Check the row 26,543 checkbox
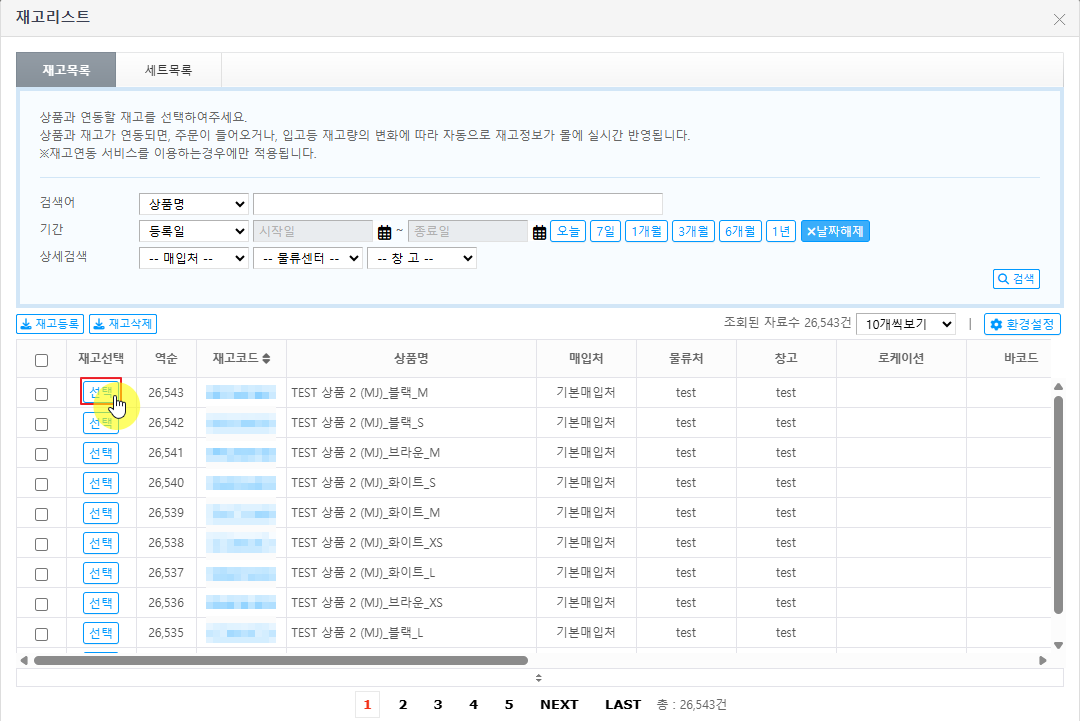The height and width of the screenshot is (721, 1080). 41,394
